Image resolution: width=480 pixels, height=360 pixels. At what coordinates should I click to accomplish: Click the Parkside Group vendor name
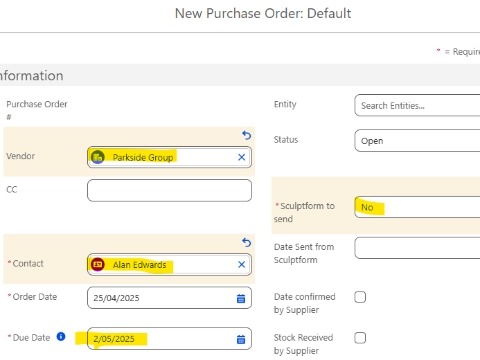click(143, 157)
